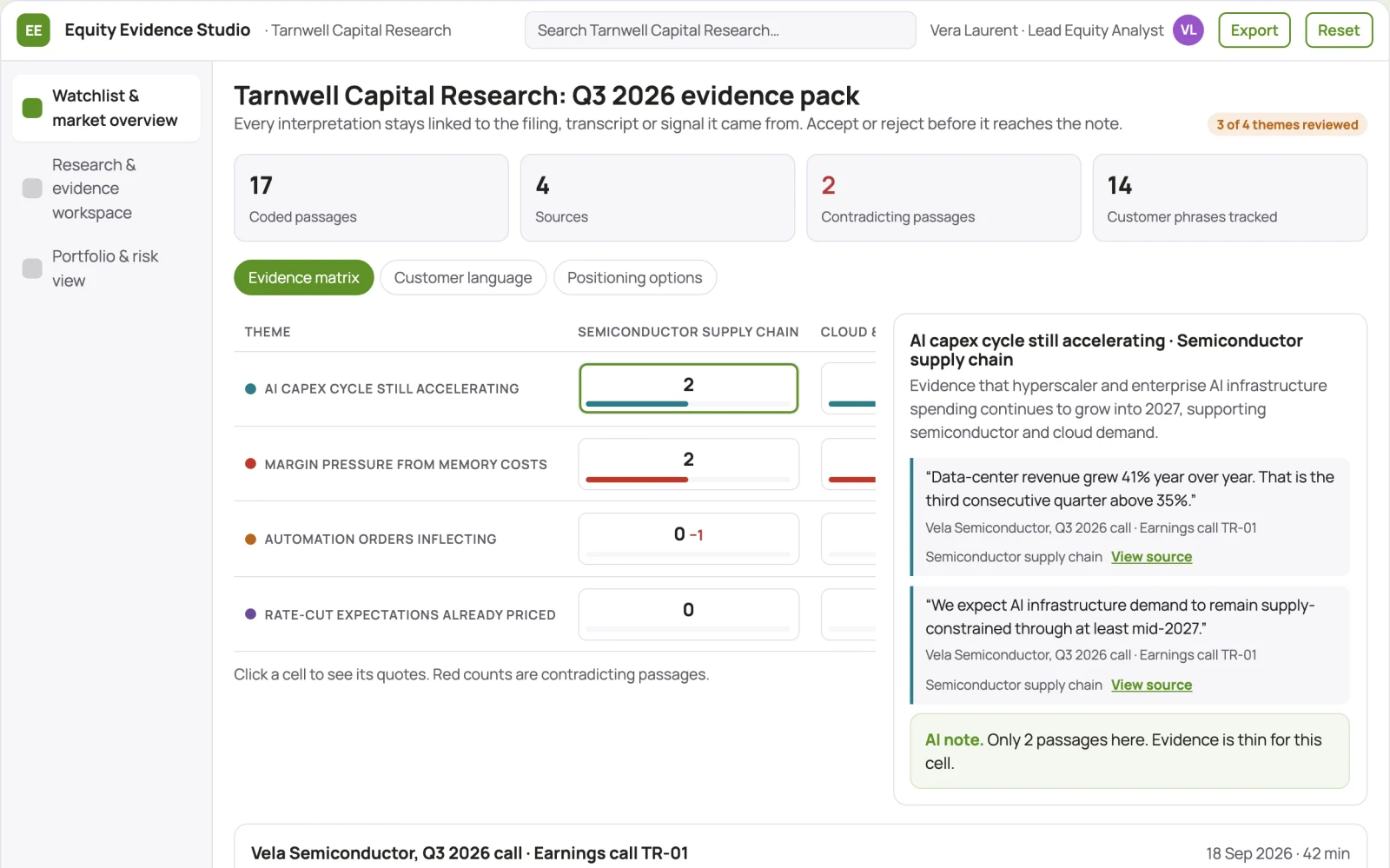The width and height of the screenshot is (1390, 868).
Task: Click the Semiconductor Supply Chain column header
Action: click(x=688, y=332)
